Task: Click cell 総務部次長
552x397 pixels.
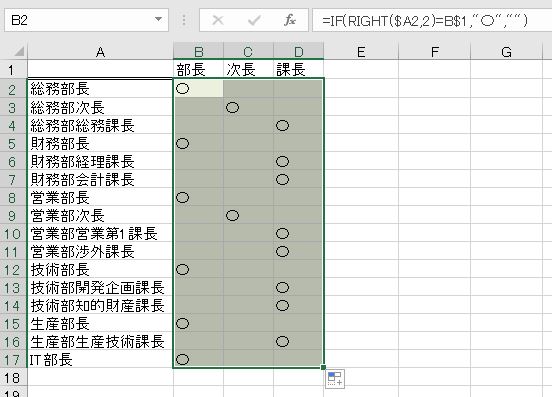Action: click(100, 107)
